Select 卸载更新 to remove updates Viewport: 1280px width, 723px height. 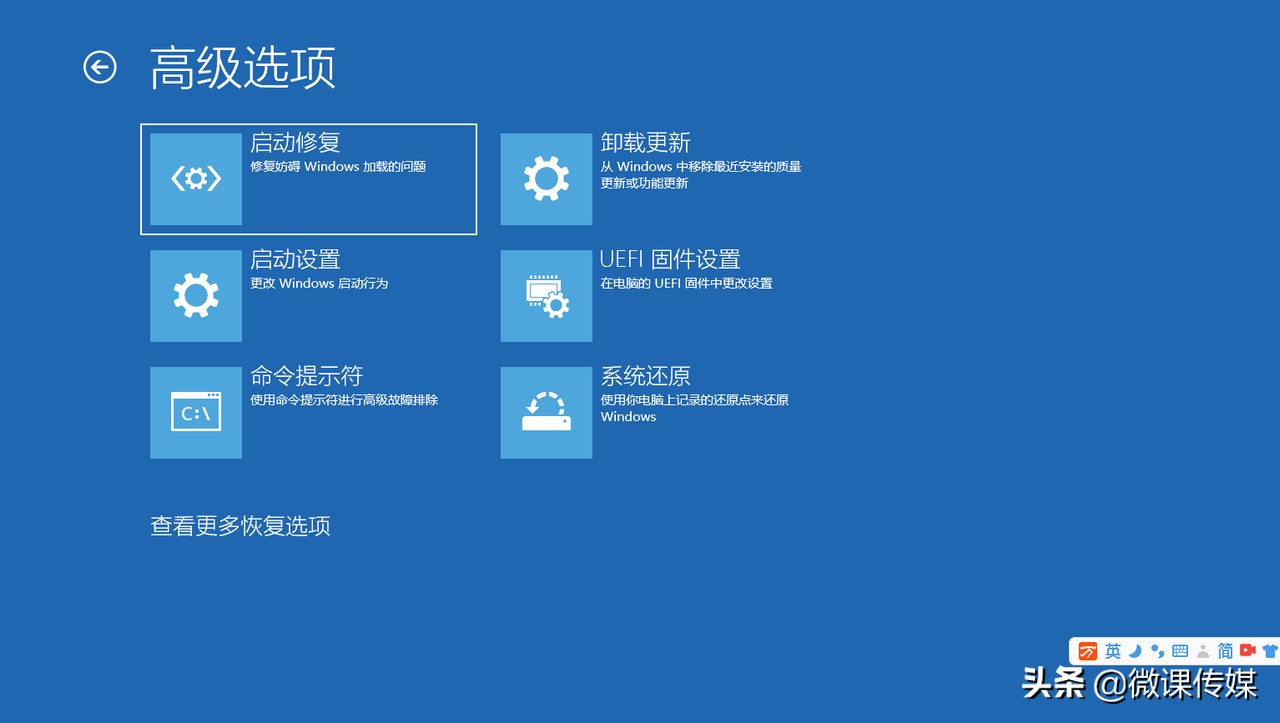(660, 178)
